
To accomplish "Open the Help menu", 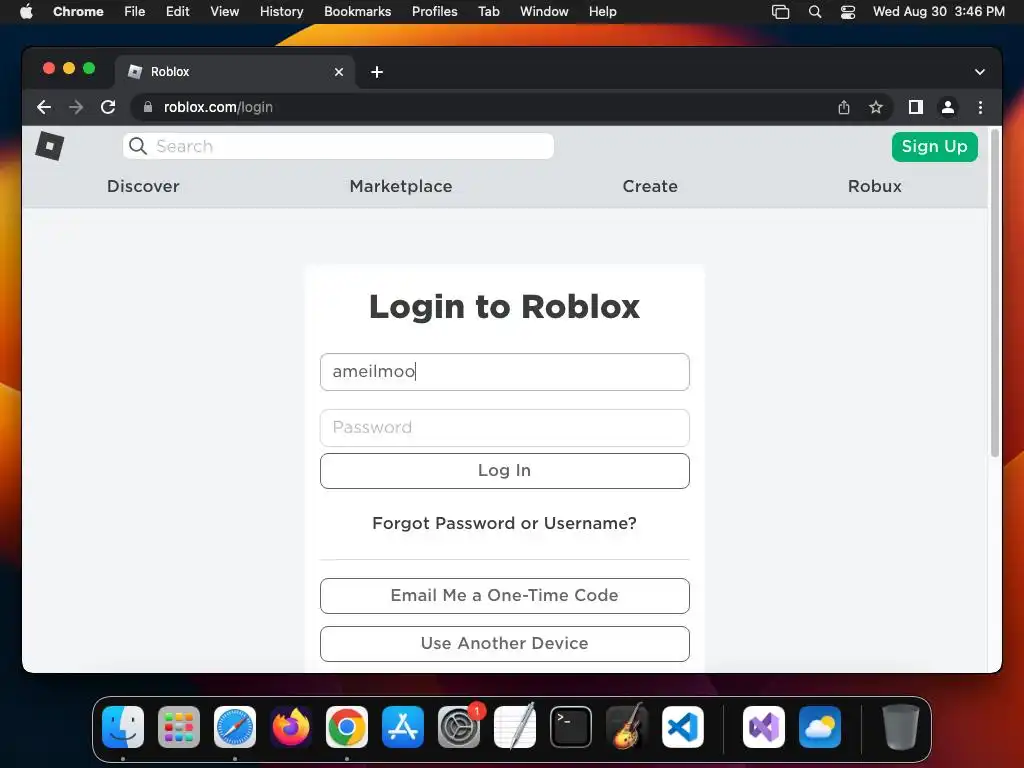I will pyautogui.click(x=602, y=12).
